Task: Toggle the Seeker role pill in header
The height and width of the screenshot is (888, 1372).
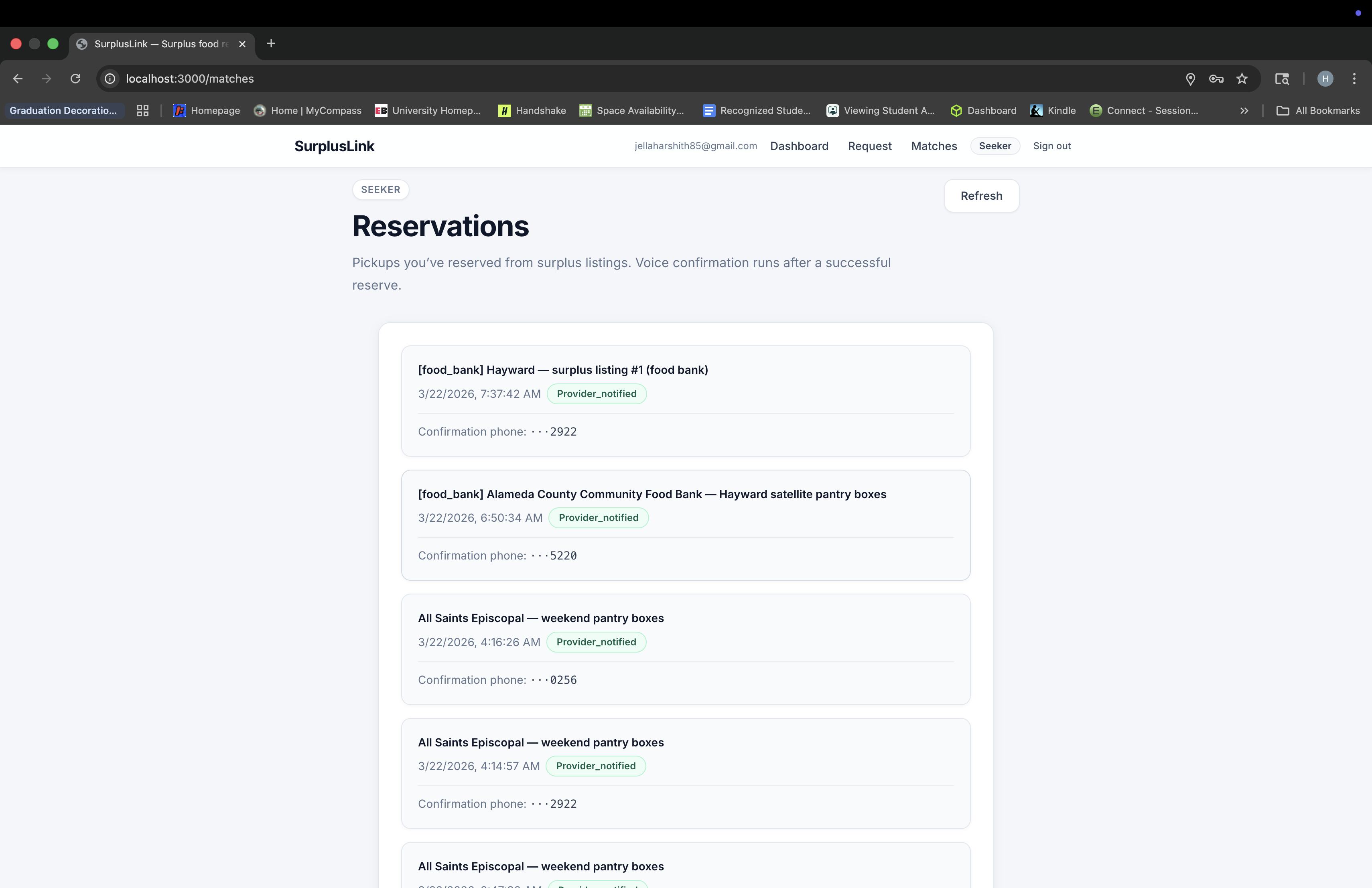Action: 994,146
